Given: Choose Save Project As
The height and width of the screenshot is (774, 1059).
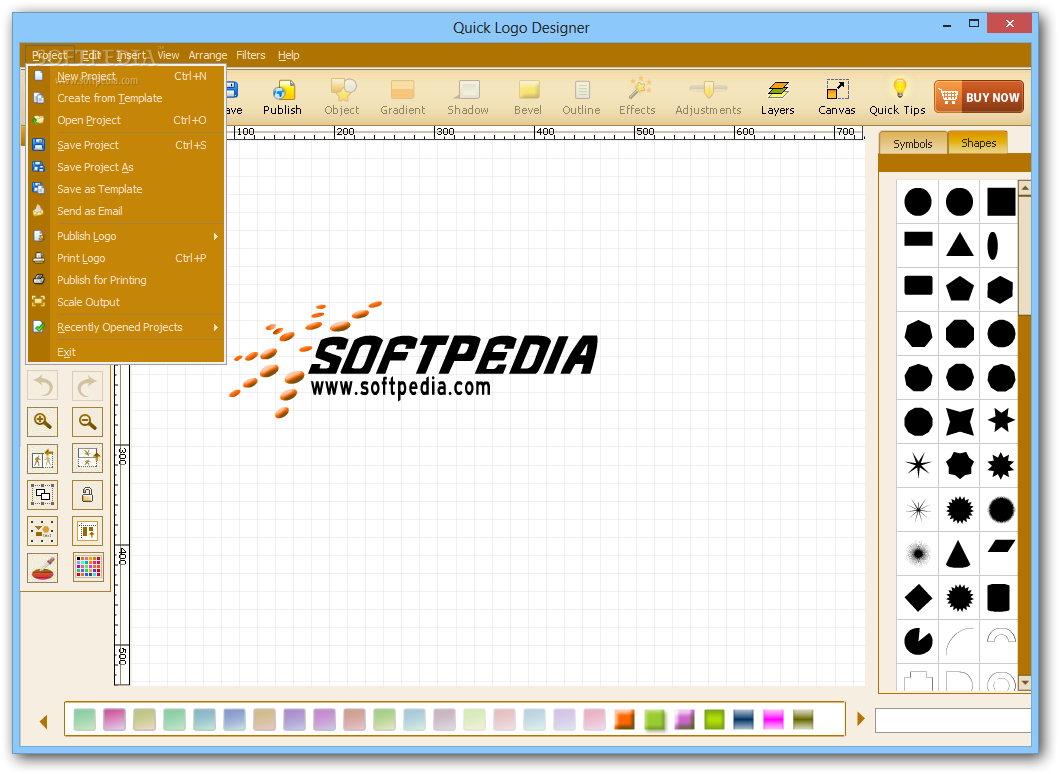Looking at the screenshot, I should [x=126, y=167].
